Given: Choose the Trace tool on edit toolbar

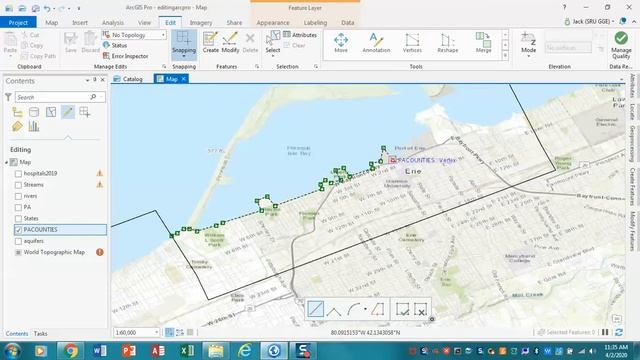Looking at the screenshot, I should pyautogui.click(x=378, y=309).
